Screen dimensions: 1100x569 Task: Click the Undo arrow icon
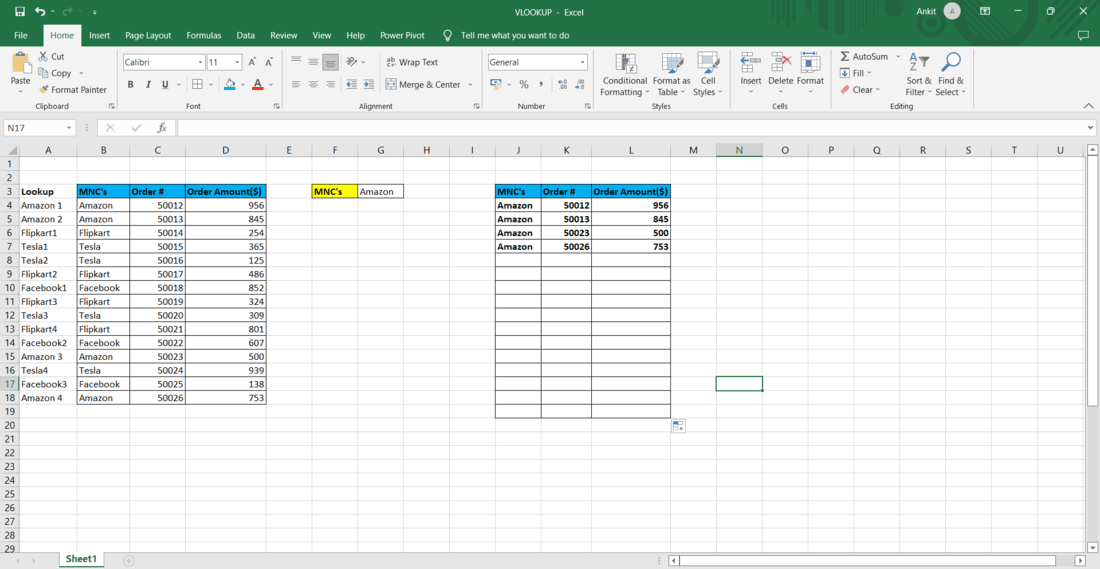40,12
